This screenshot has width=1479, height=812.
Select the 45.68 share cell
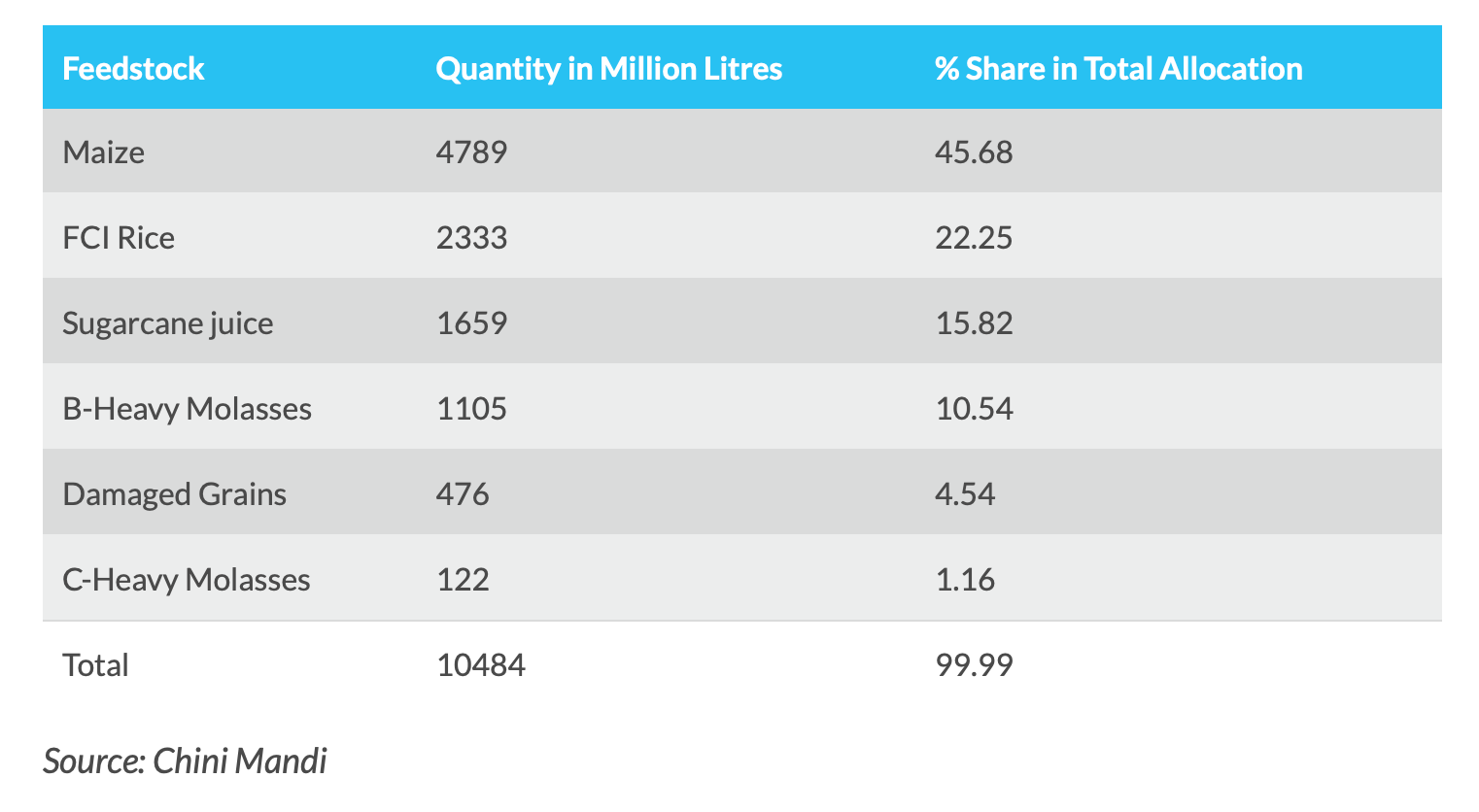974,152
